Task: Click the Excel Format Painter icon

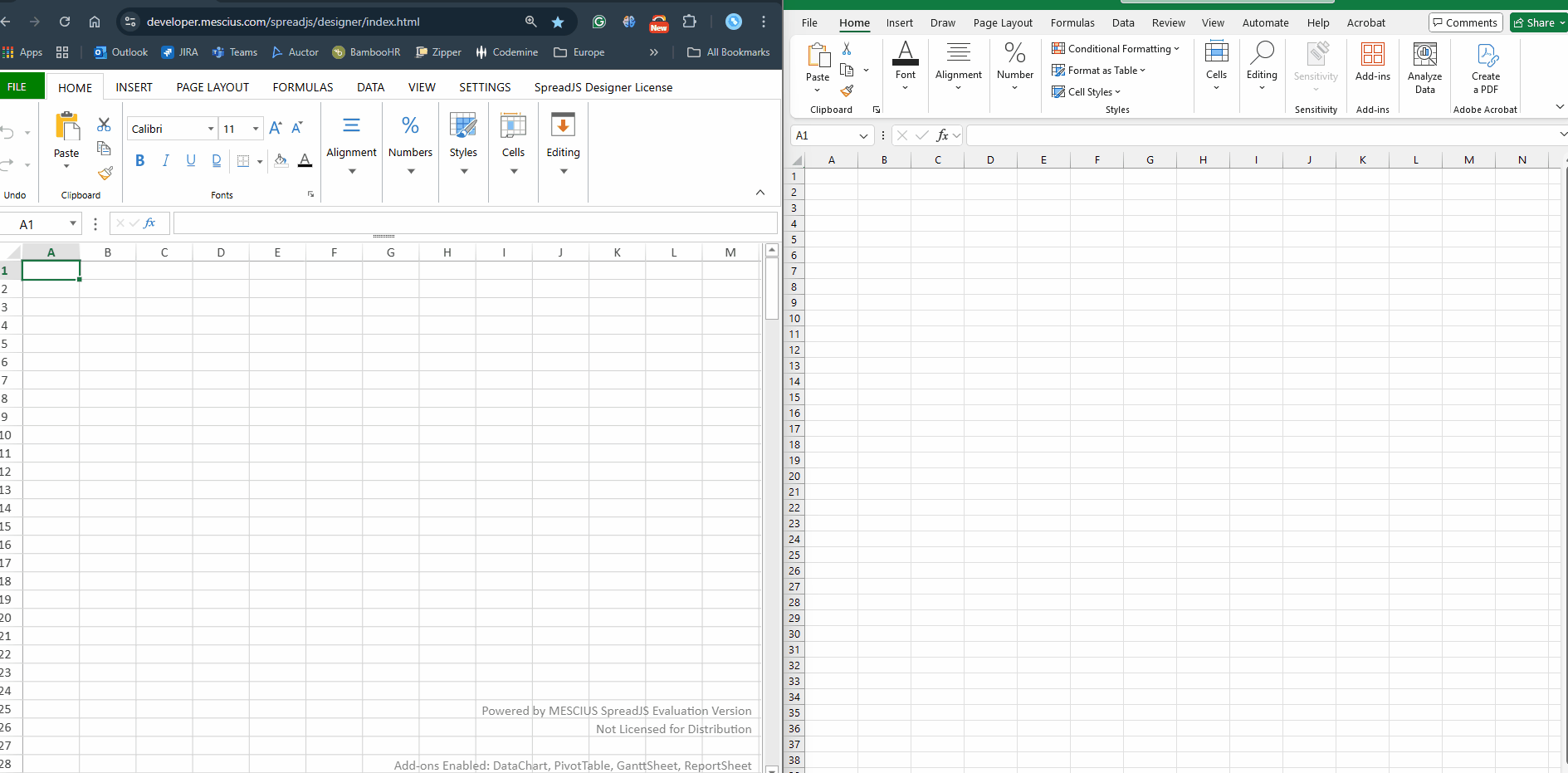Action: tap(847, 91)
